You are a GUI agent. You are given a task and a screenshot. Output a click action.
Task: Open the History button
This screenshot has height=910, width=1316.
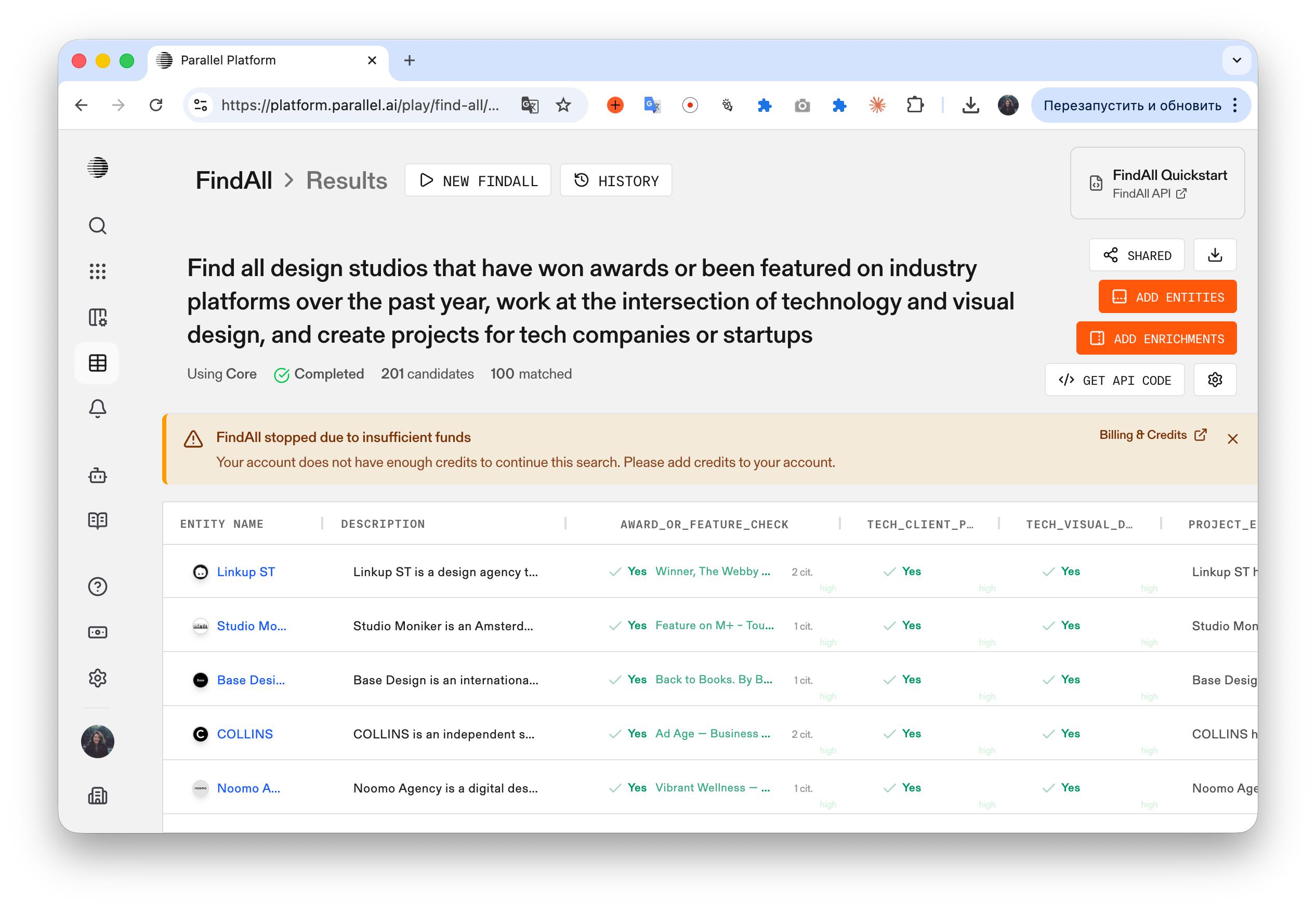click(615, 180)
